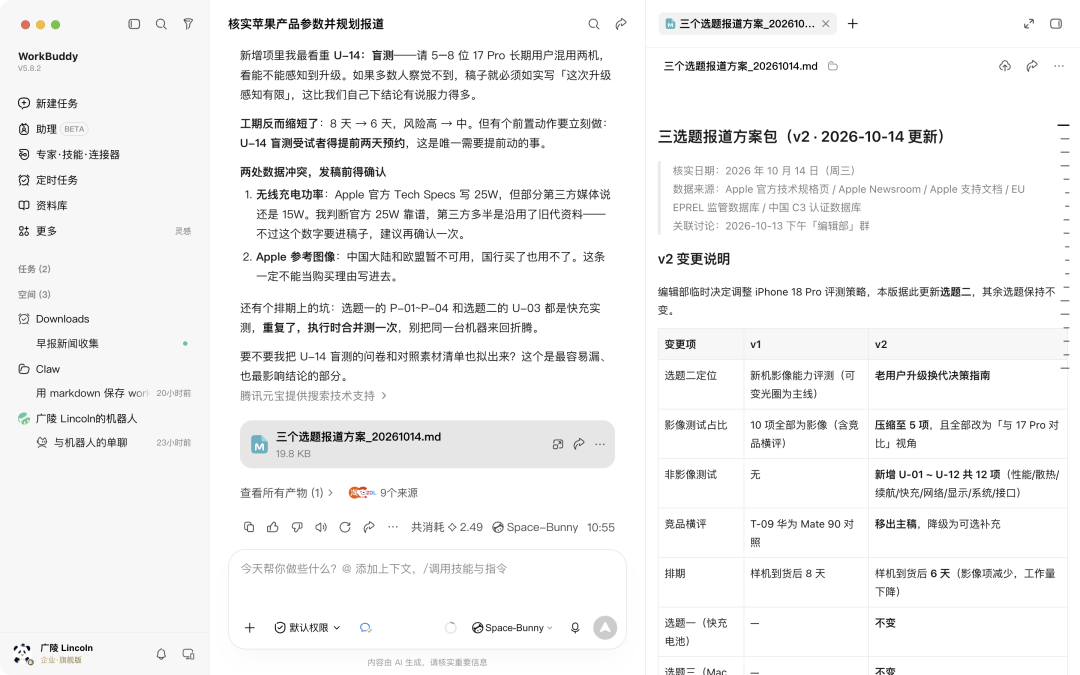The width and height of the screenshot is (1080, 675).
Task: Select the 三个选题报道方案 file tab
Action: [747, 24]
